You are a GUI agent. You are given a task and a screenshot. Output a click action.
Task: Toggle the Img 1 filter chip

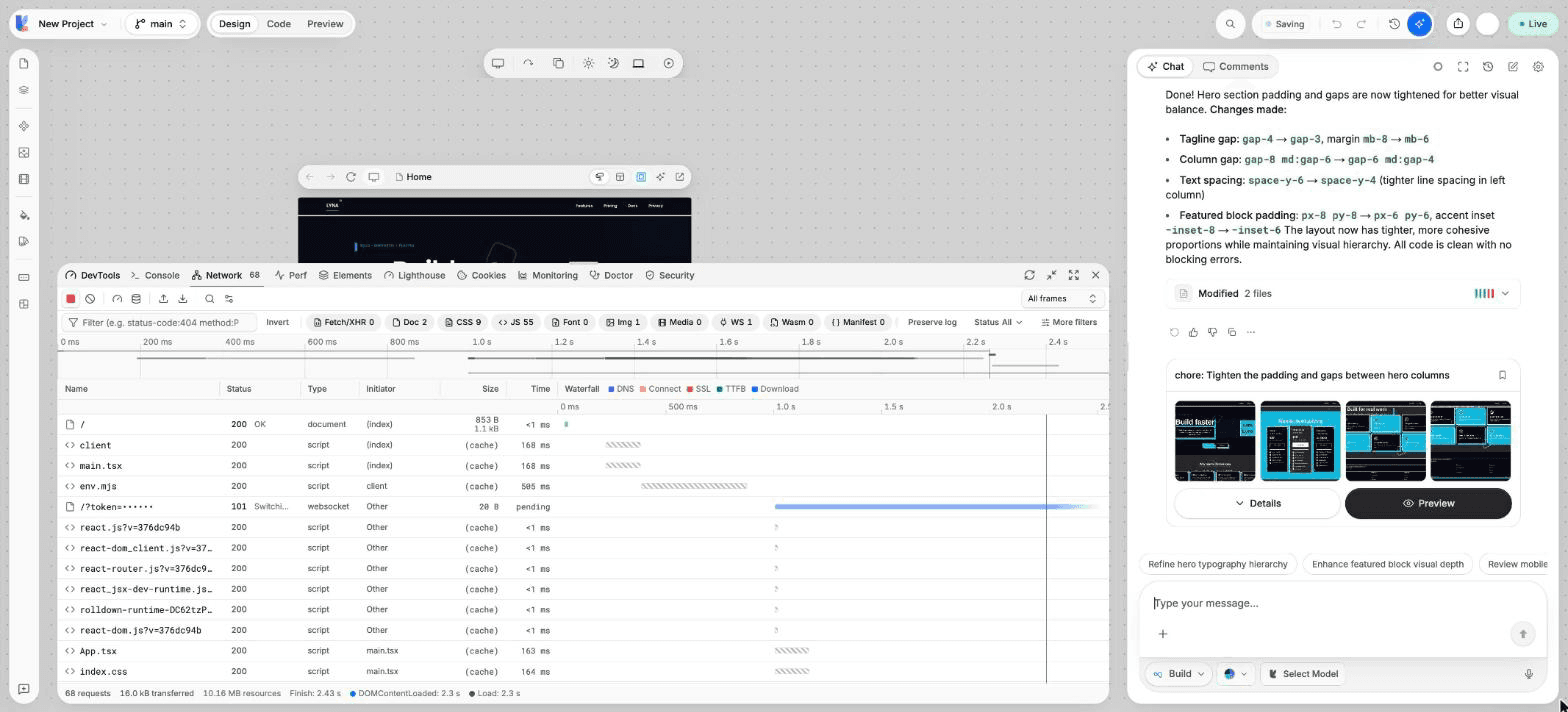click(x=623, y=322)
